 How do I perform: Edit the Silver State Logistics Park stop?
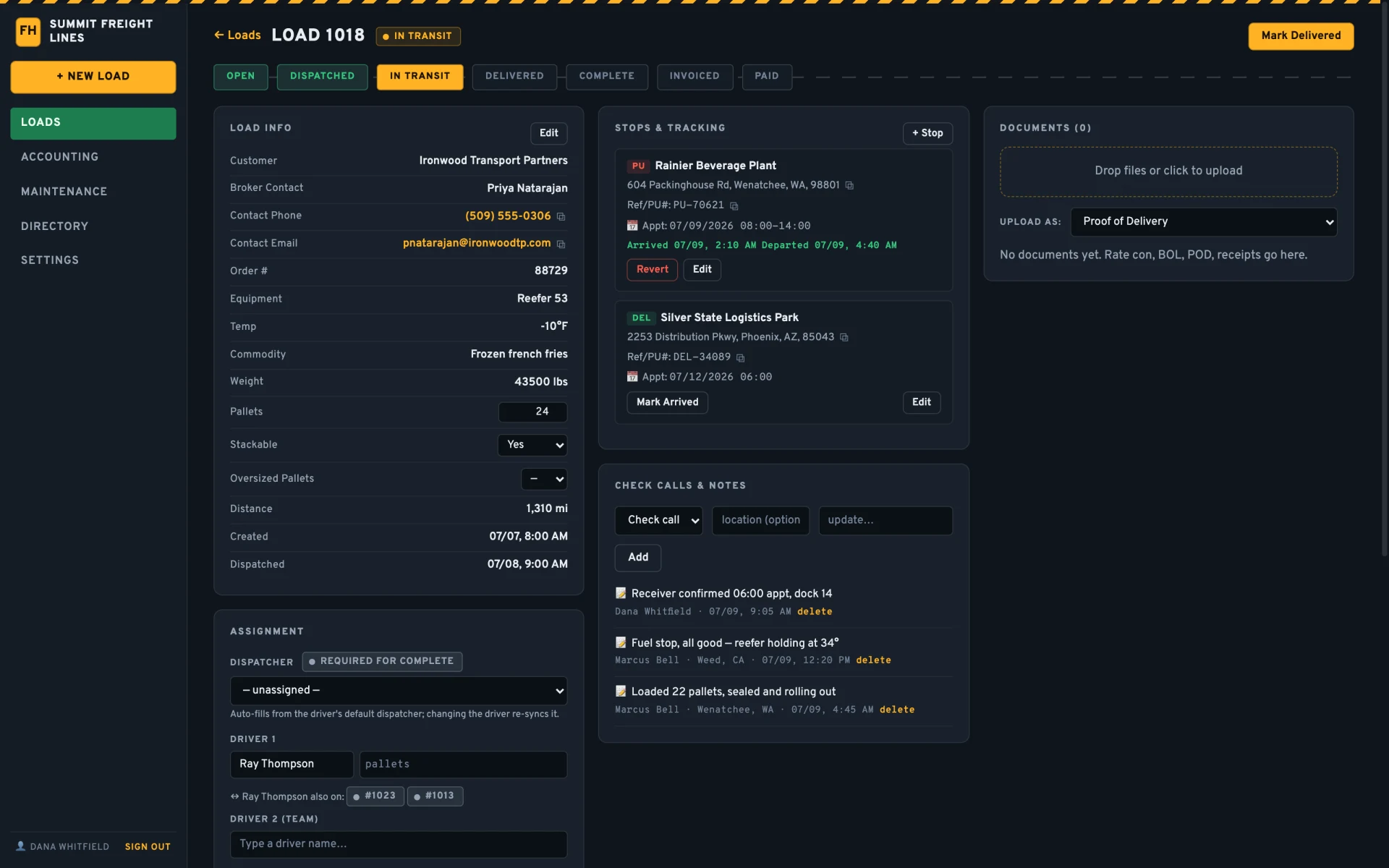[x=922, y=403]
